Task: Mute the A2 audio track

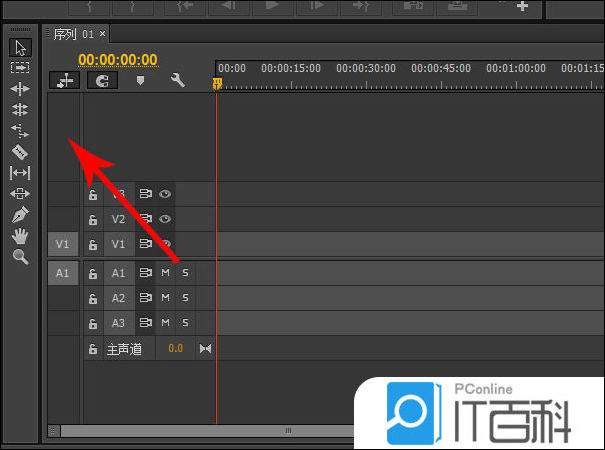Action: click(x=166, y=298)
